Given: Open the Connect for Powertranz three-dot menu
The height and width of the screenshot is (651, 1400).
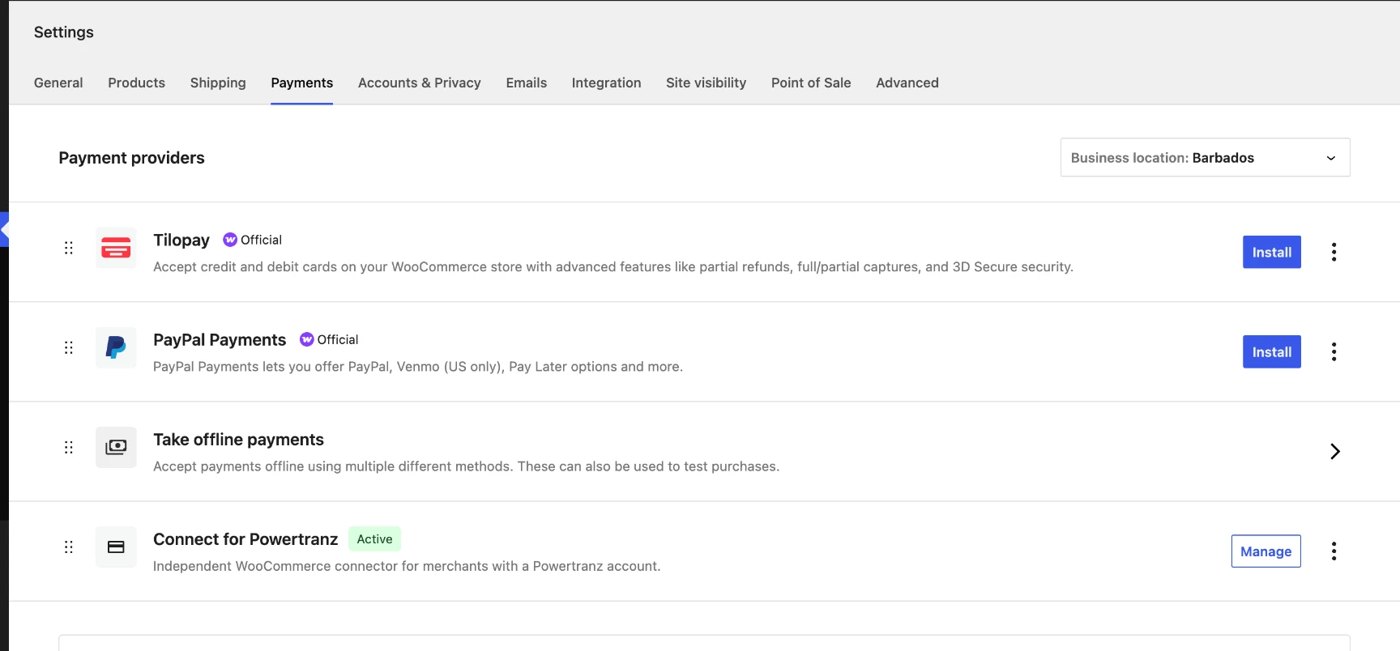Looking at the screenshot, I should [1334, 551].
